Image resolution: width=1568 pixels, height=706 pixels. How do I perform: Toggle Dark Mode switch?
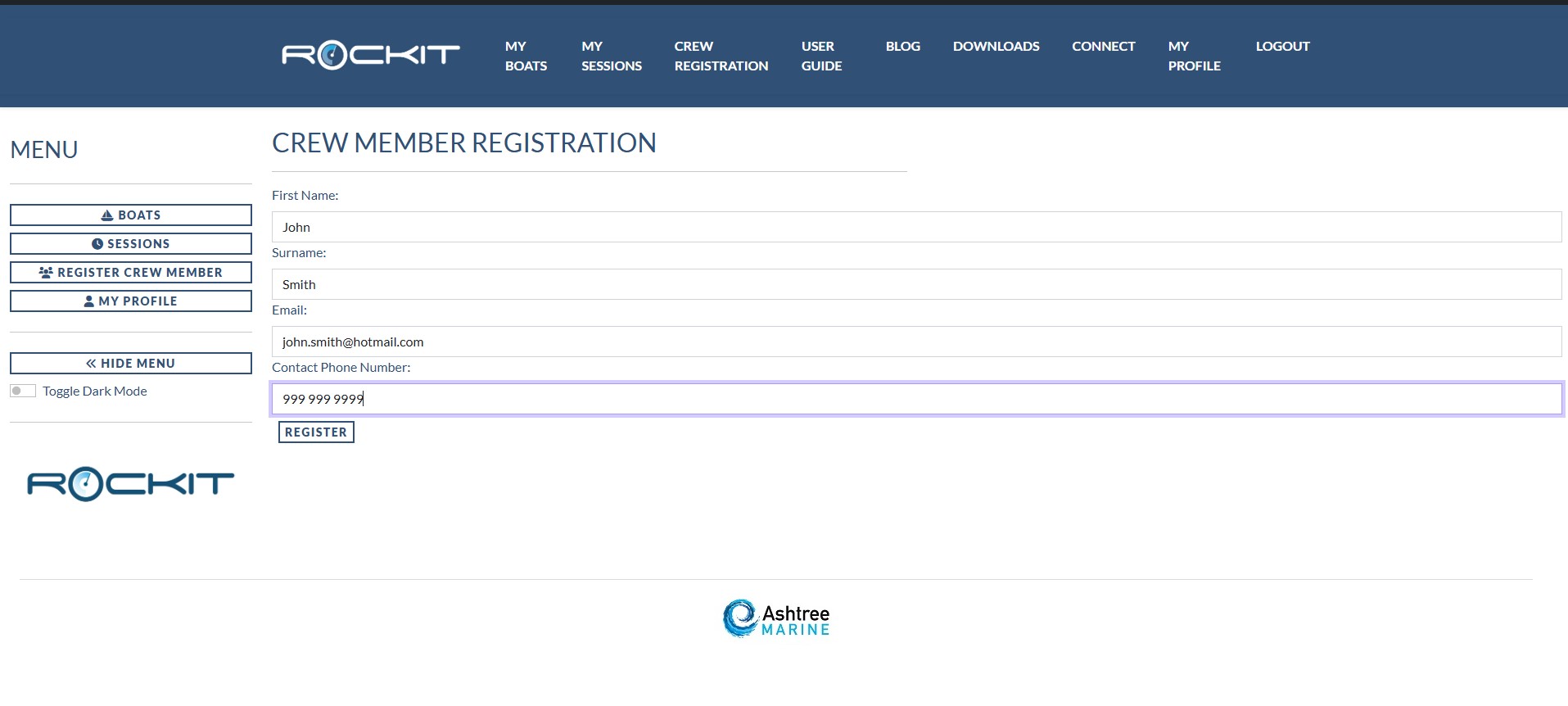pyautogui.click(x=23, y=391)
